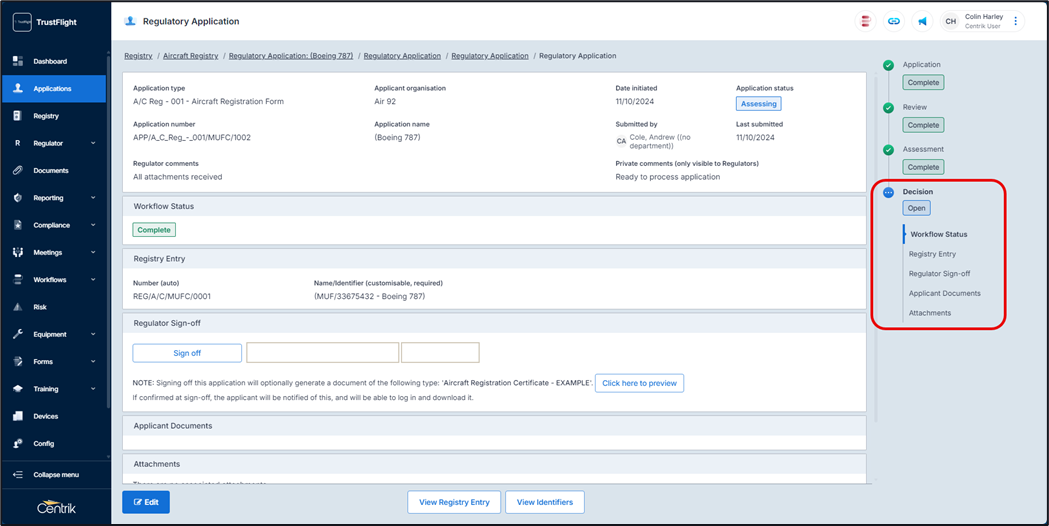Expand the Reporting menu chevron
This screenshot has width=1049, height=526.
pos(93,198)
